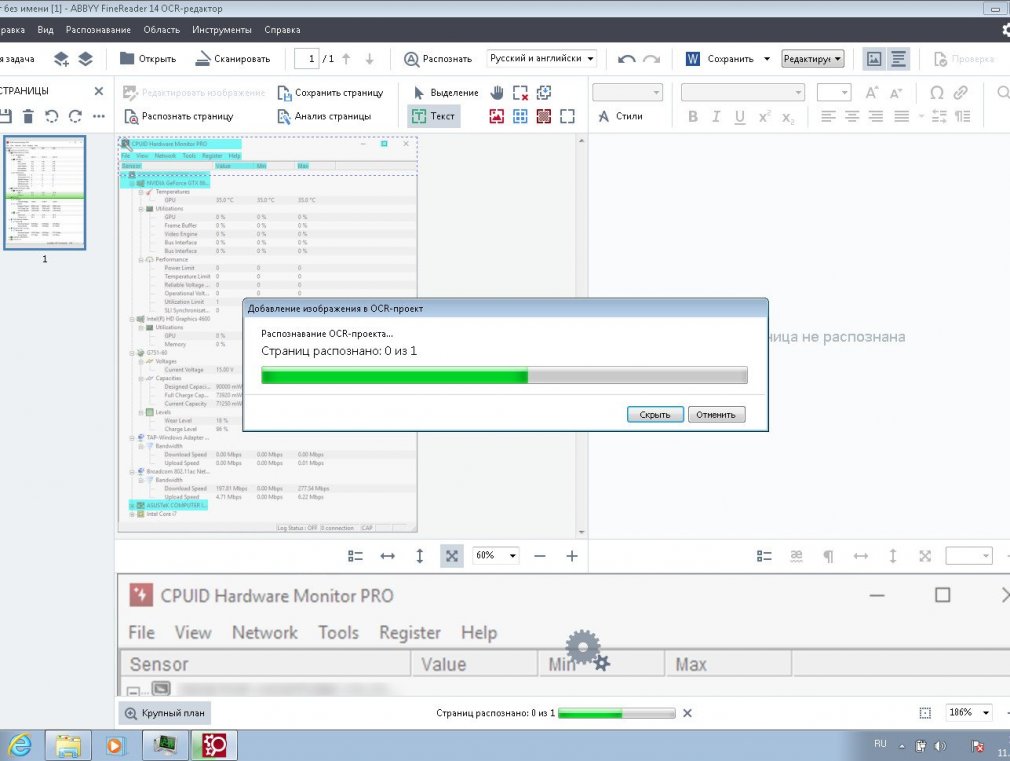Activate the Текст area tool
Viewport: 1010px width, 761px height.
click(434, 116)
